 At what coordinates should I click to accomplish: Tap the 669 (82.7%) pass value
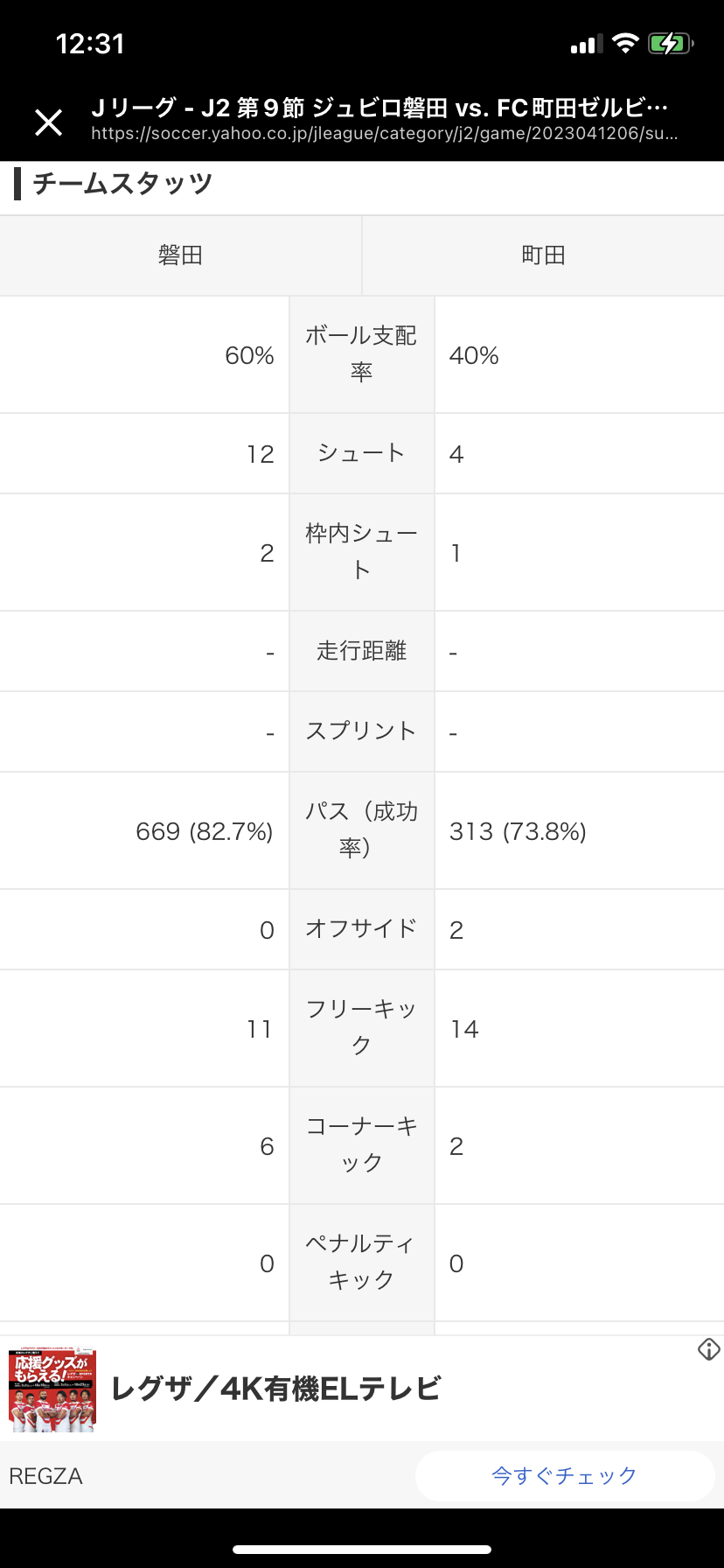(205, 831)
